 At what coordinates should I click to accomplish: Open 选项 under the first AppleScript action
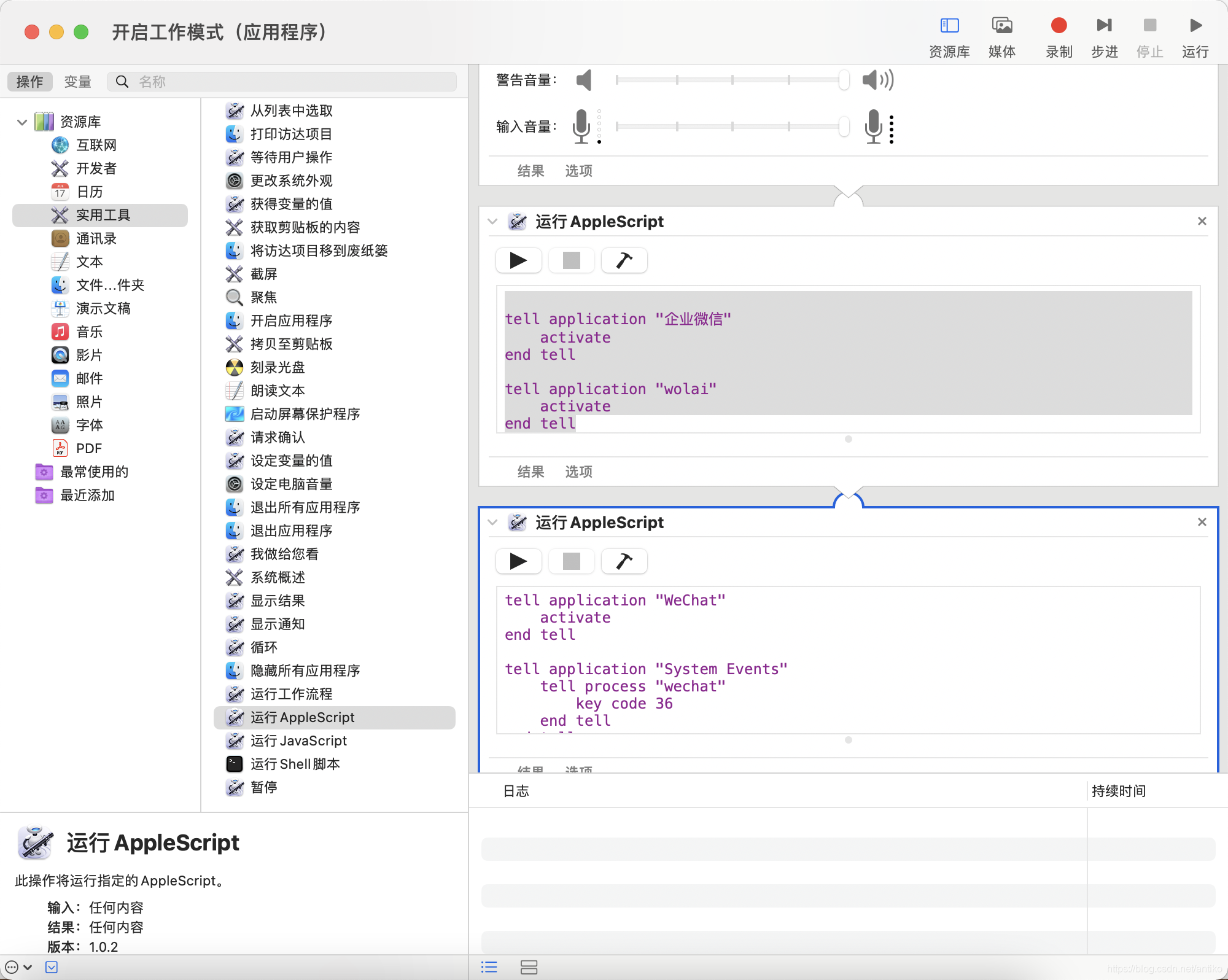578,472
